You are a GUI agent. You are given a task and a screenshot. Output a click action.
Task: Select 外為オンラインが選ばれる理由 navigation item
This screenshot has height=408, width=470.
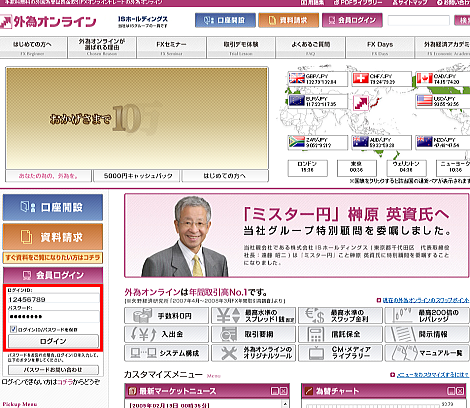click(x=102, y=48)
